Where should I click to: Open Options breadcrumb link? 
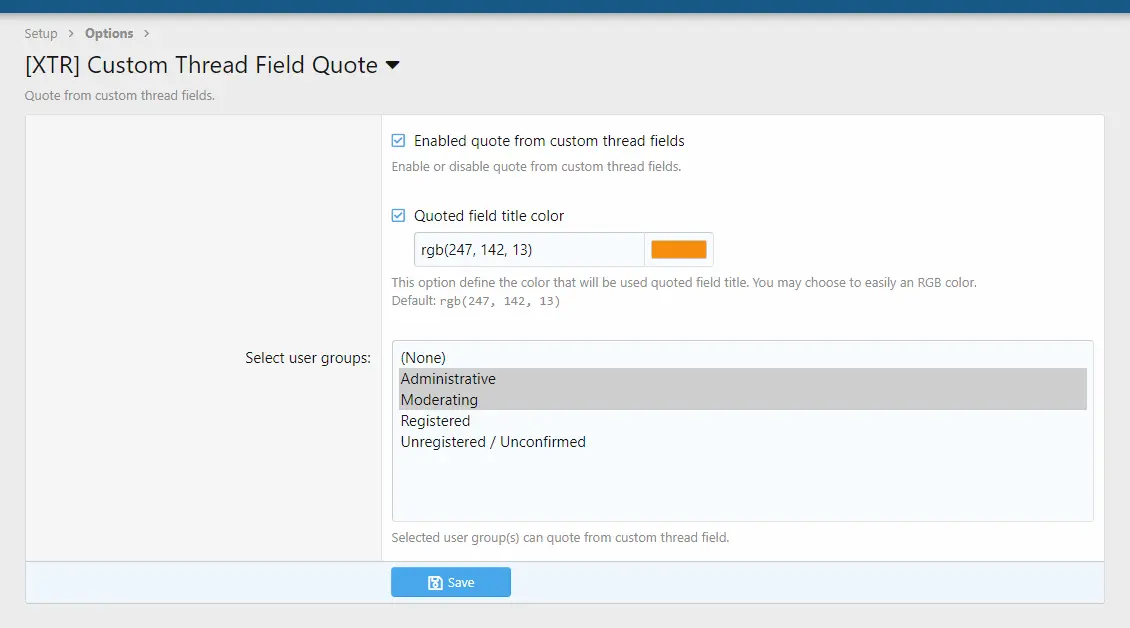point(109,33)
